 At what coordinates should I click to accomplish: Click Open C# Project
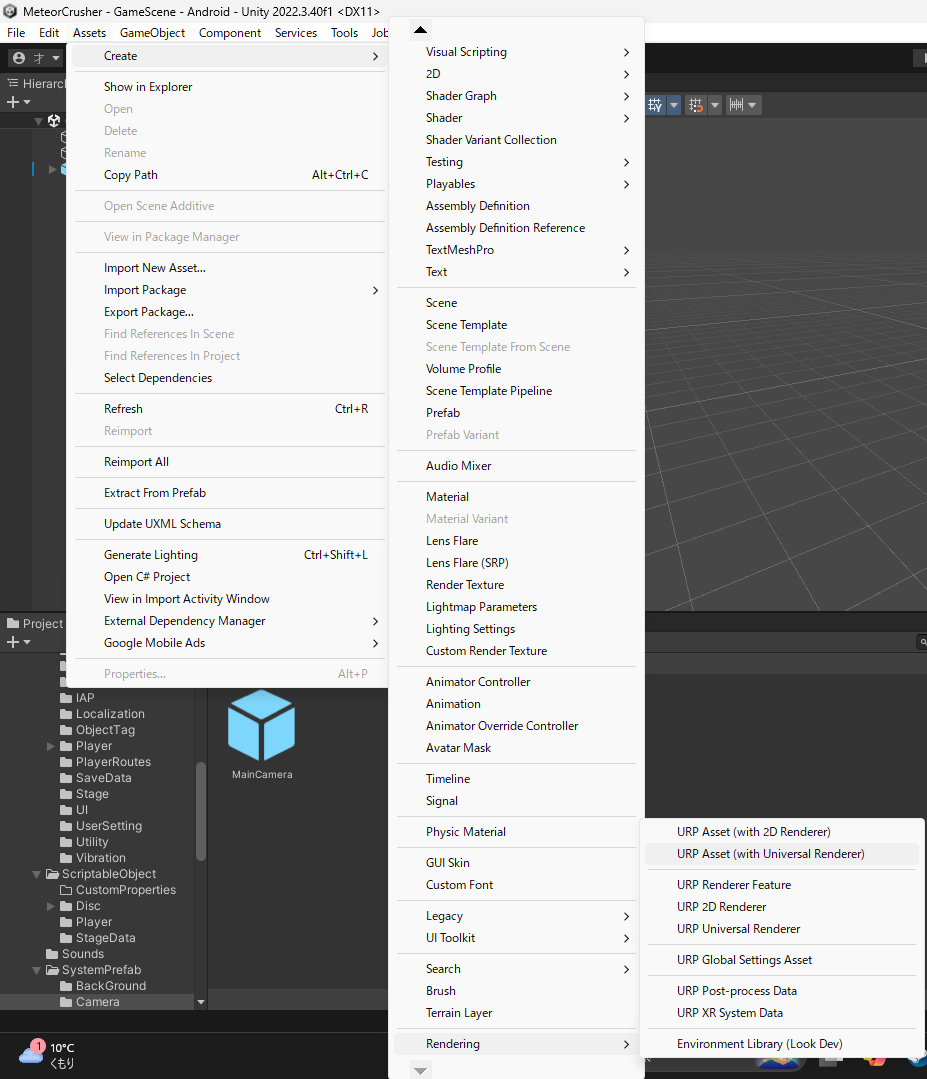point(229,577)
